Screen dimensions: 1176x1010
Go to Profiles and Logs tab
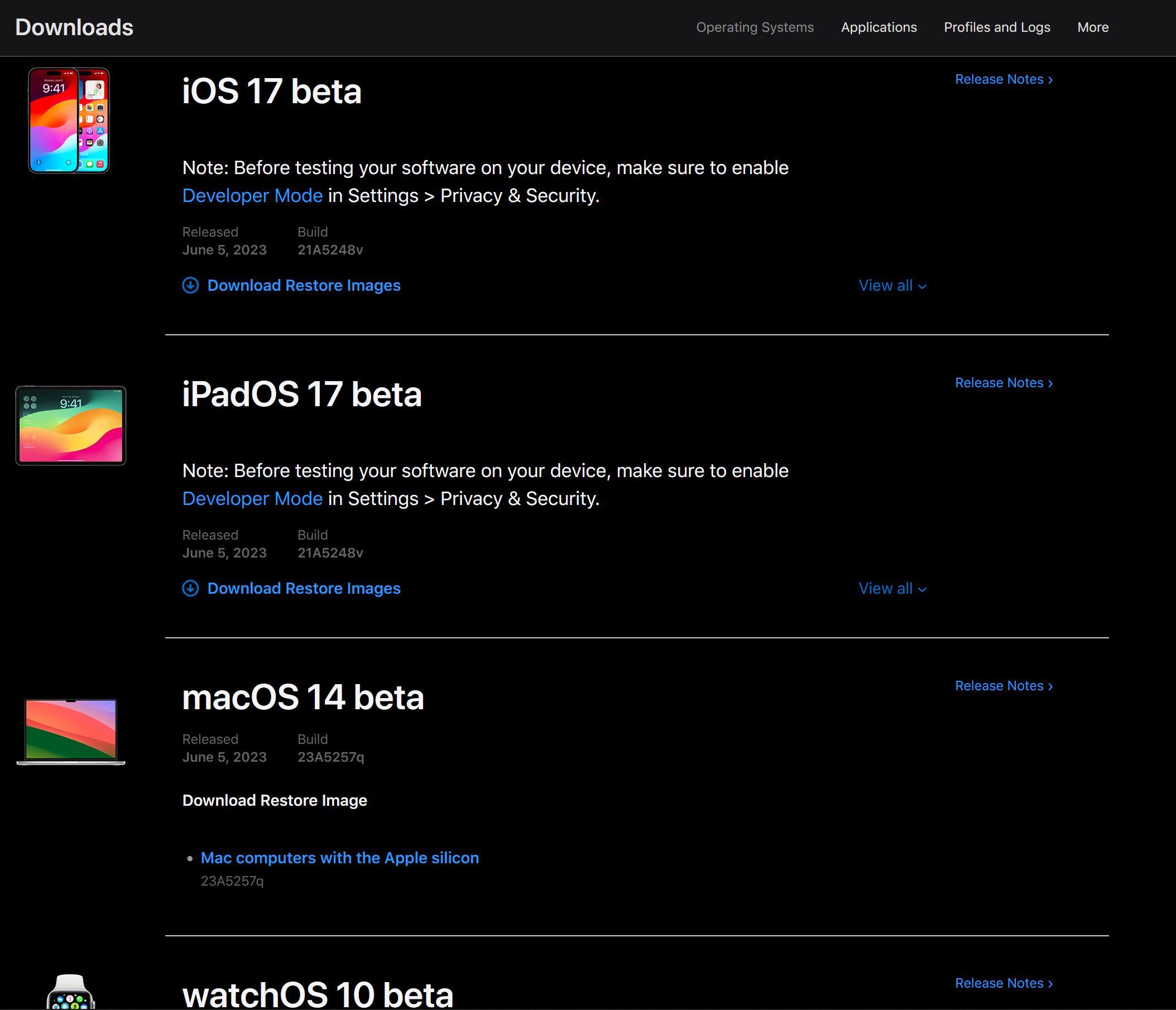pos(997,27)
